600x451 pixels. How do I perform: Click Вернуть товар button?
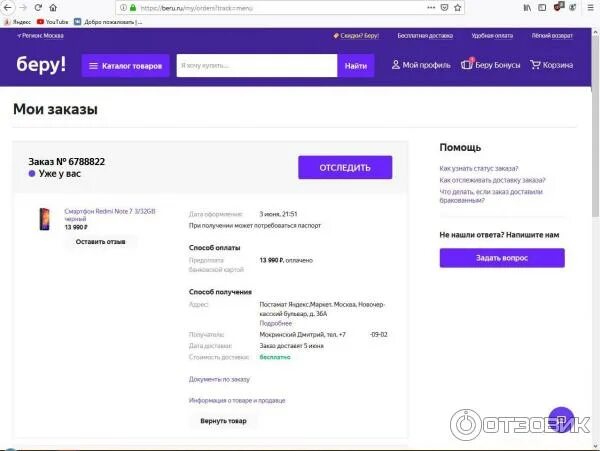pyautogui.click(x=223, y=421)
